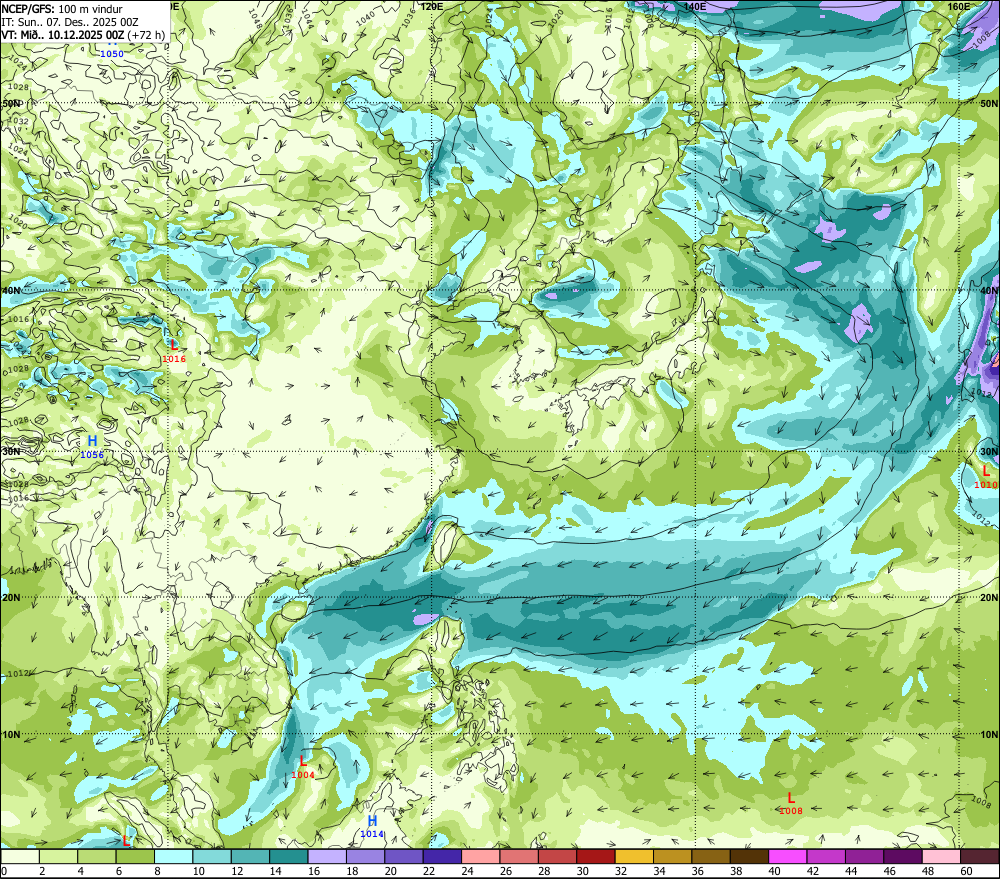The image size is (1000, 879).
Task: Select the red L marker above 1008
Action: pos(791,797)
